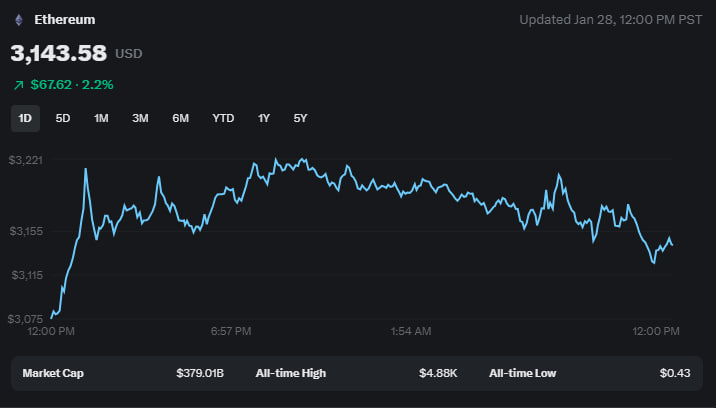This screenshot has height=408, width=716.
Task: Switch chart to 3M range
Action: click(x=140, y=119)
